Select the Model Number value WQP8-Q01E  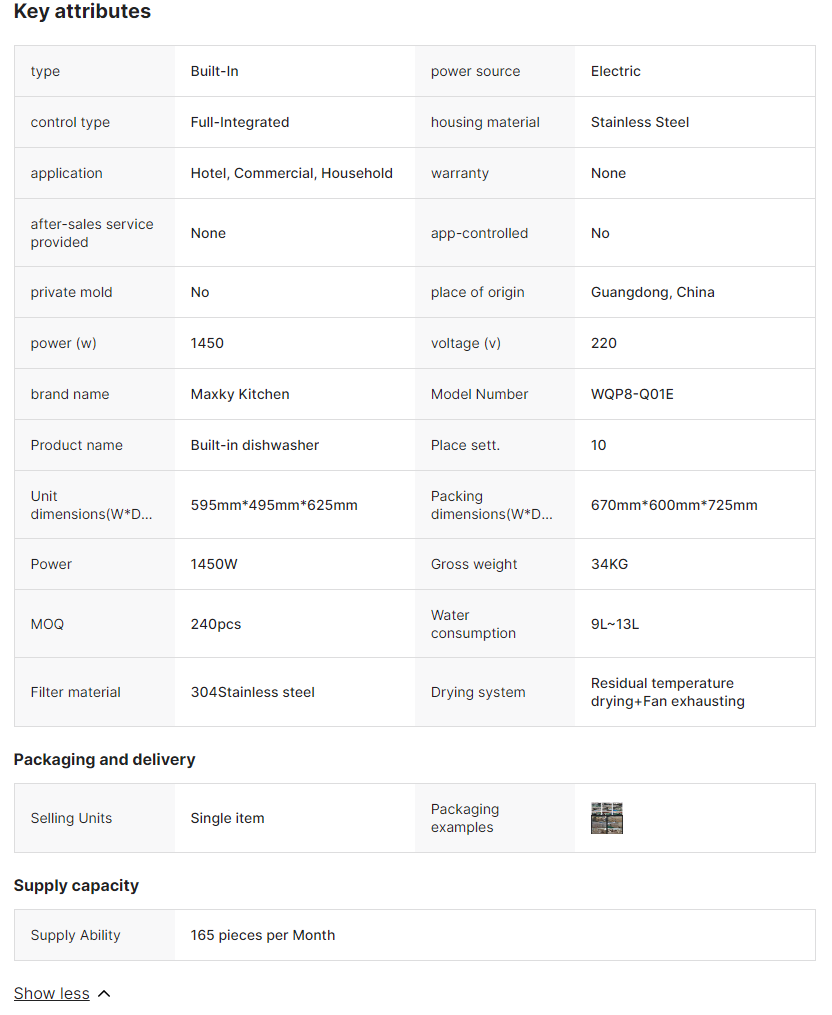click(x=632, y=394)
